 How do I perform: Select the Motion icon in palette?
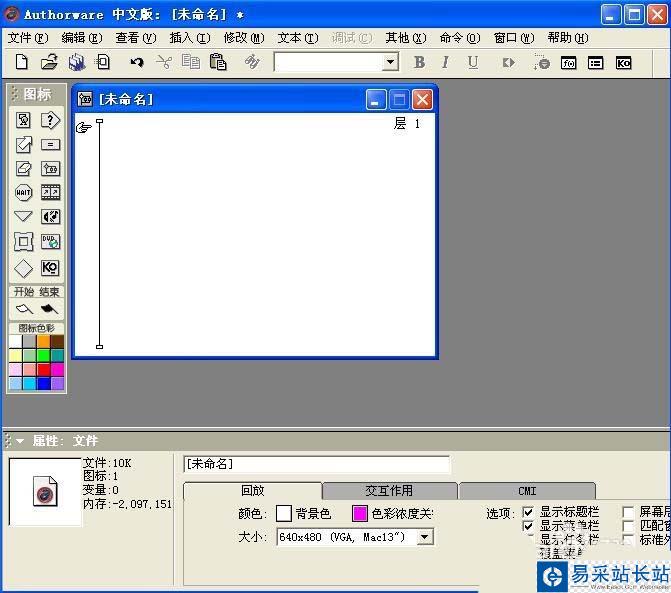[x=23, y=145]
